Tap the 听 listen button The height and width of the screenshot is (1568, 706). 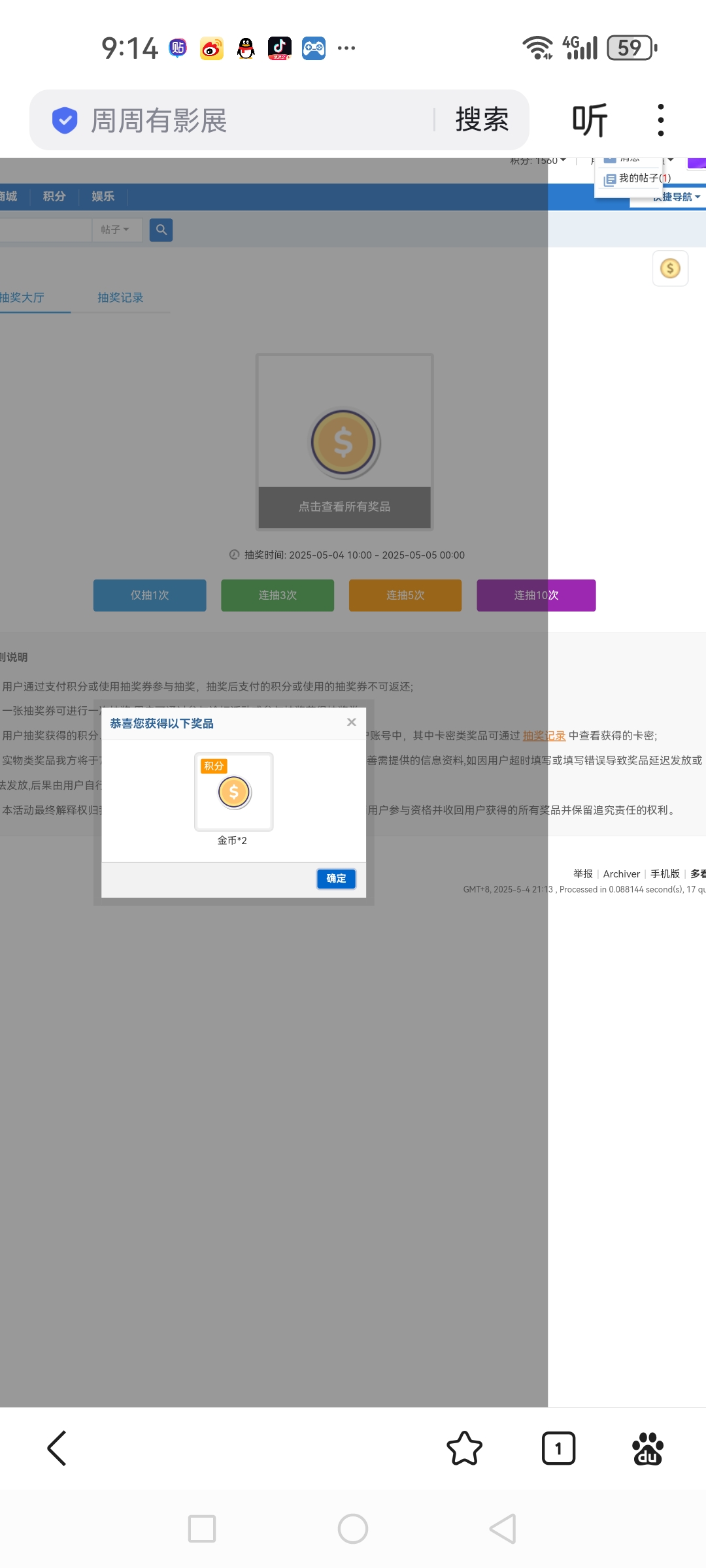590,120
